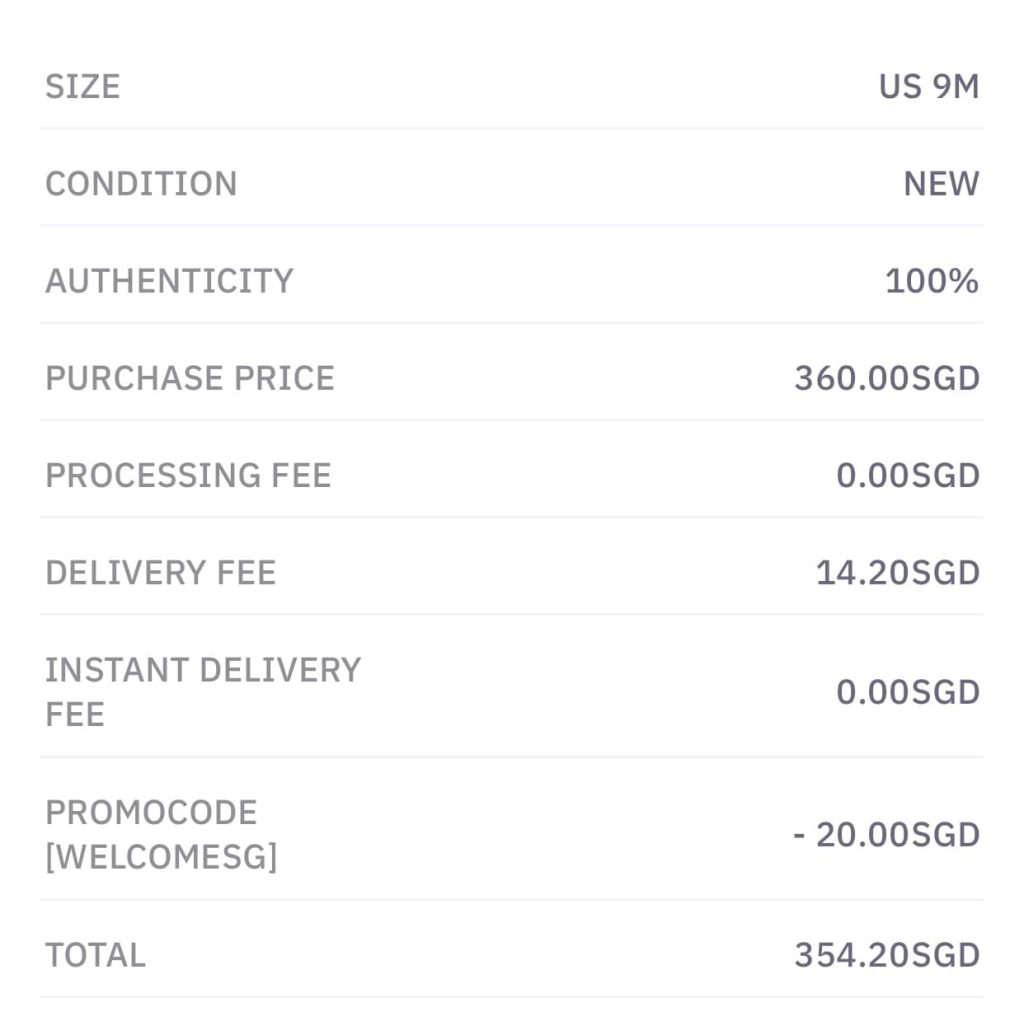This screenshot has width=1024, height=1012.
Task: Select the AUTHENTICITY label
Action: point(169,281)
